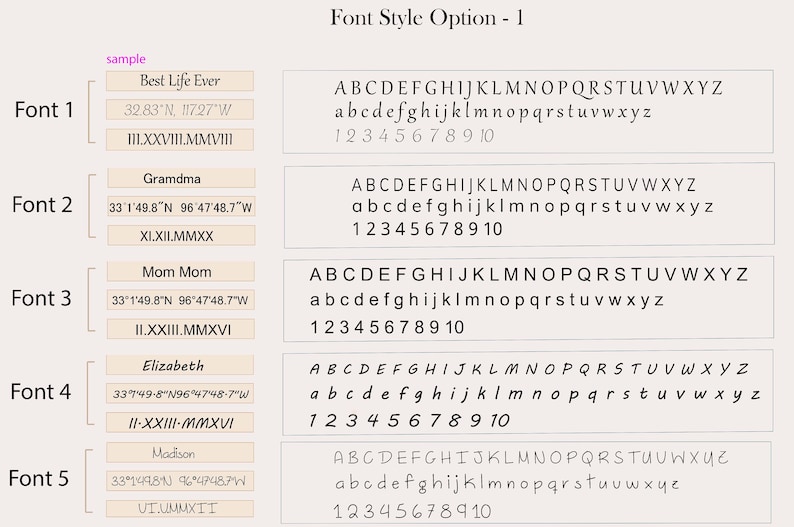The height and width of the screenshot is (527, 794).
Task: Click the 'Madison' sample box
Action: pyautogui.click(x=180, y=453)
